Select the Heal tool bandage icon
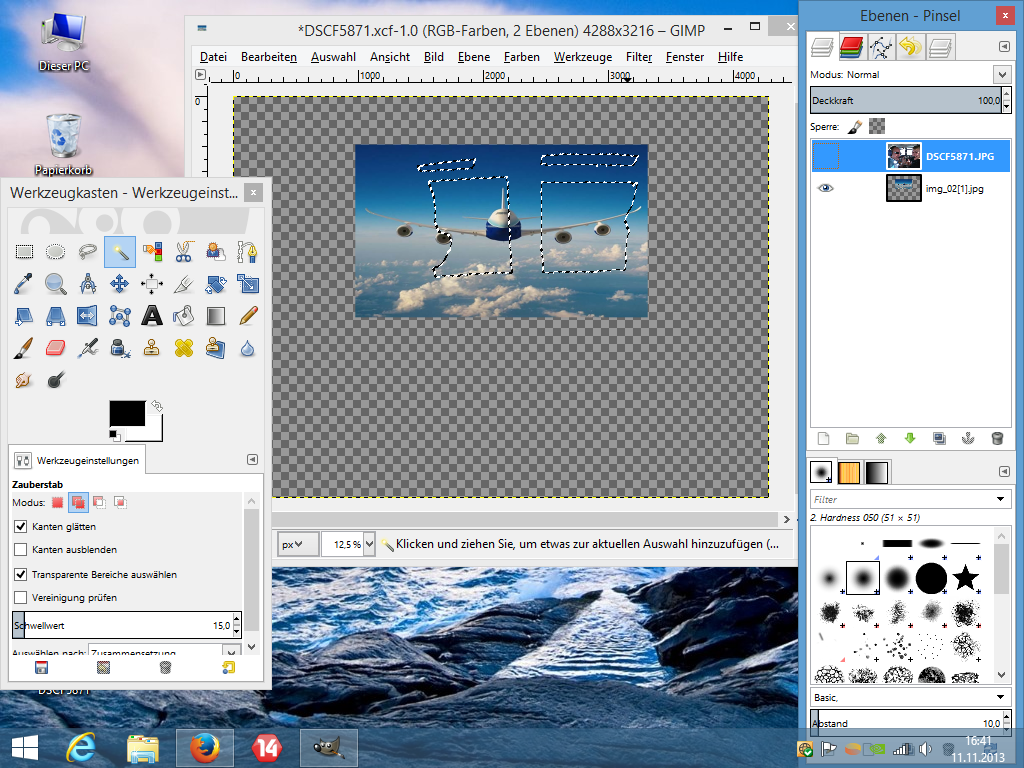The image size is (1024, 768). (183, 348)
